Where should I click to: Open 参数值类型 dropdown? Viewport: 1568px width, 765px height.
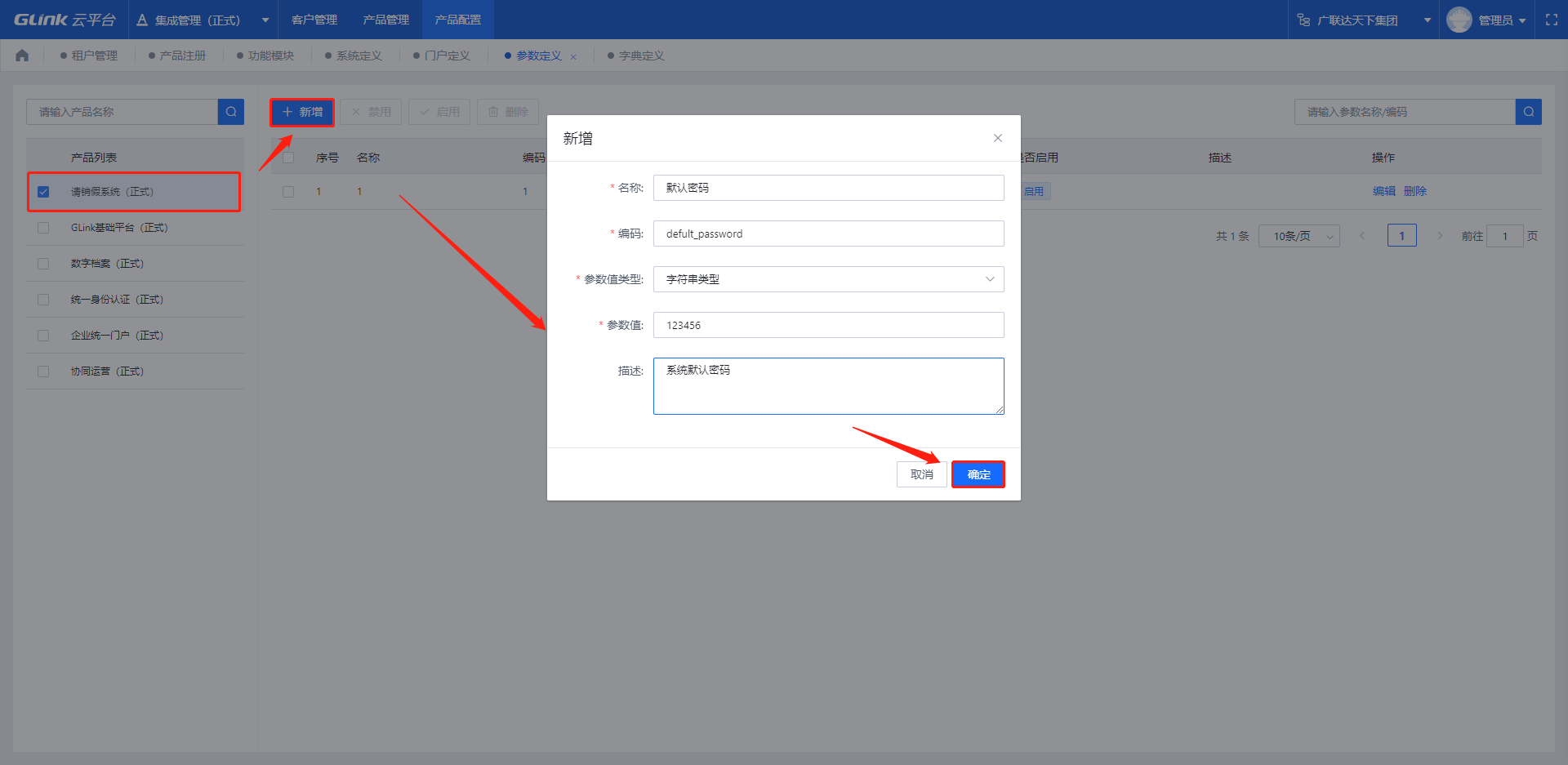click(x=828, y=279)
